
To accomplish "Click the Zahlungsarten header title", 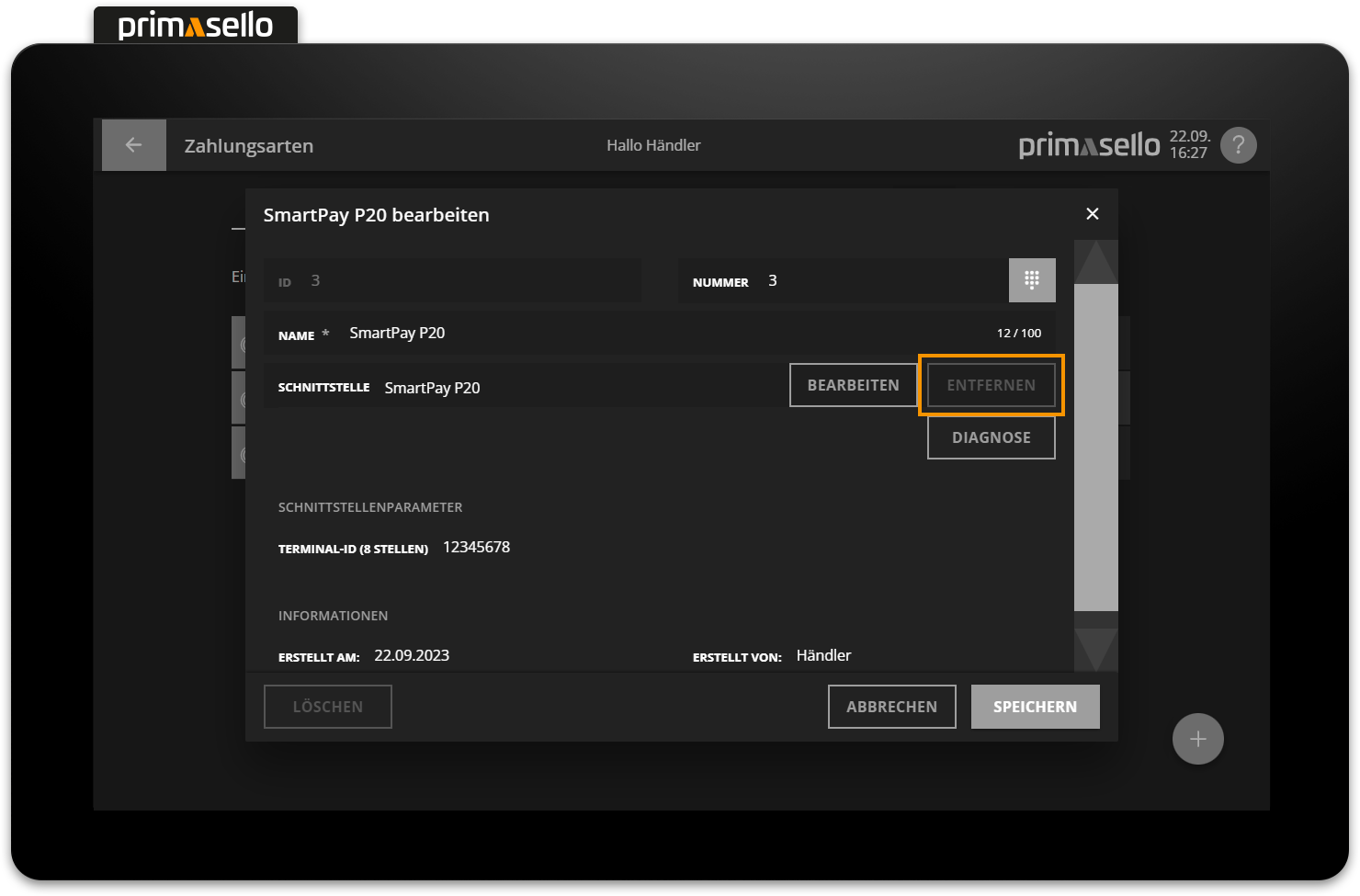I will (x=247, y=145).
